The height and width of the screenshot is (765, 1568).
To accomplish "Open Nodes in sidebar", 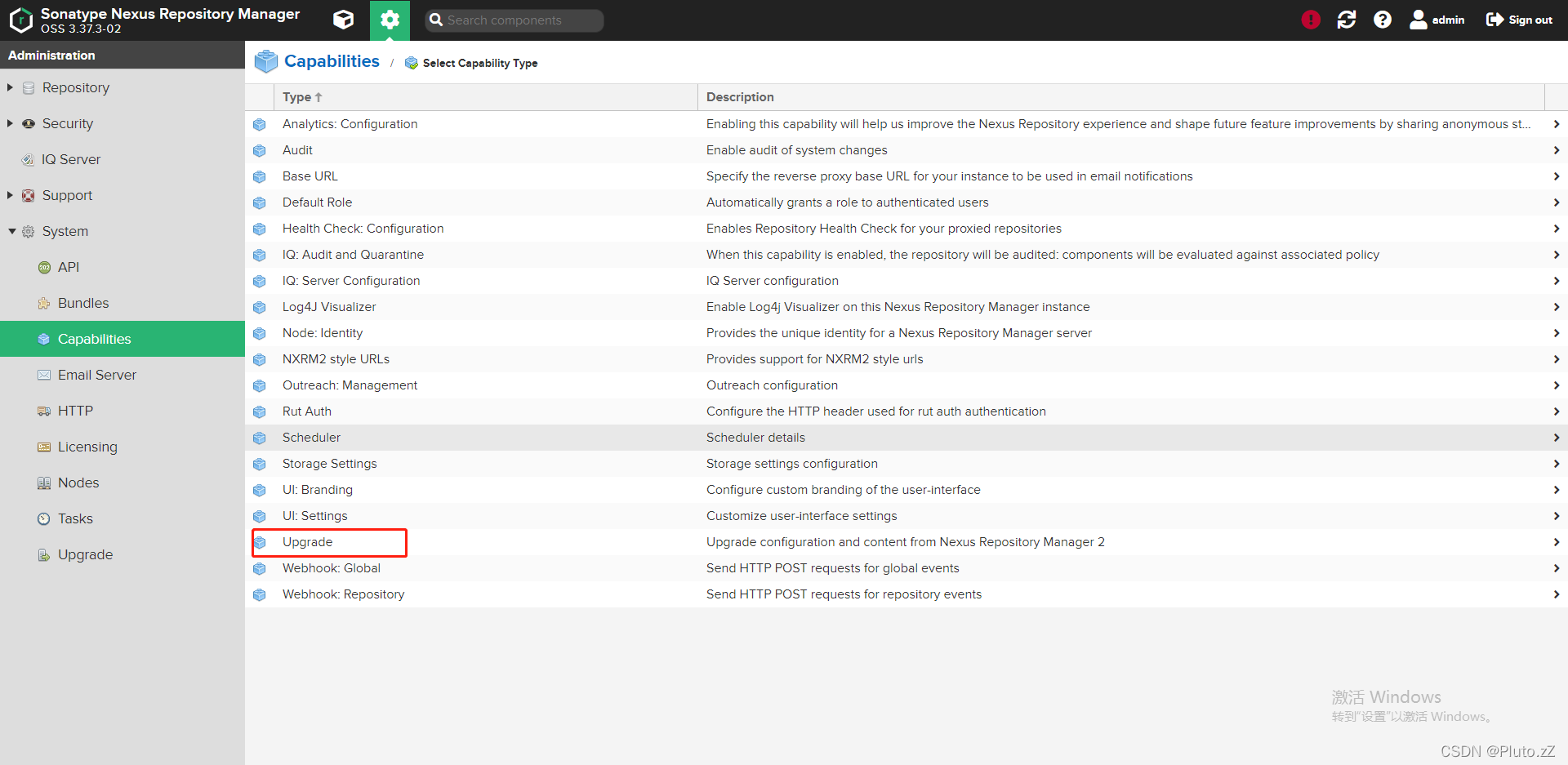I will (78, 483).
